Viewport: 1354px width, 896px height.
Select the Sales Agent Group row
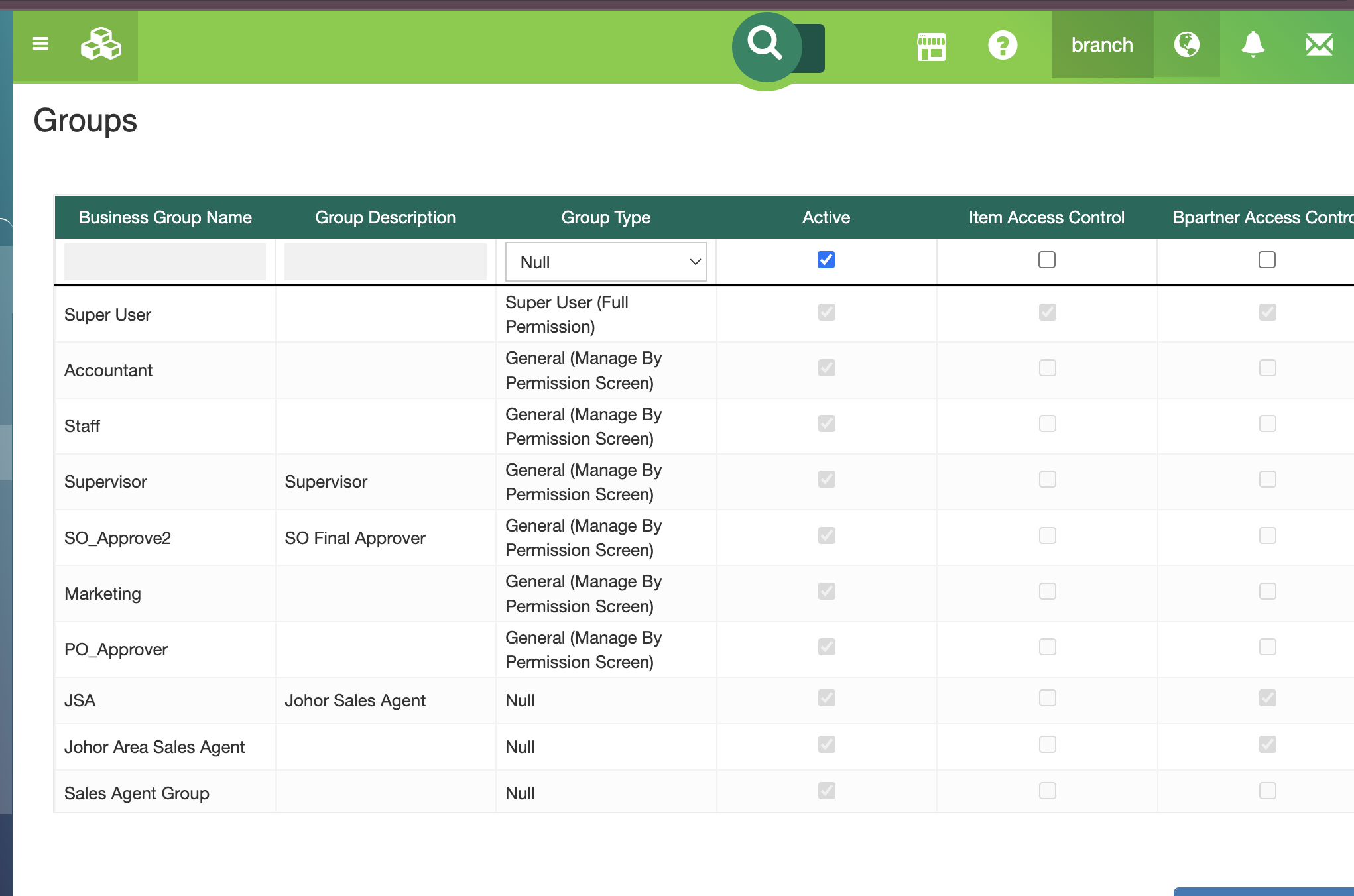pyautogui.click(x=137, y=793)
